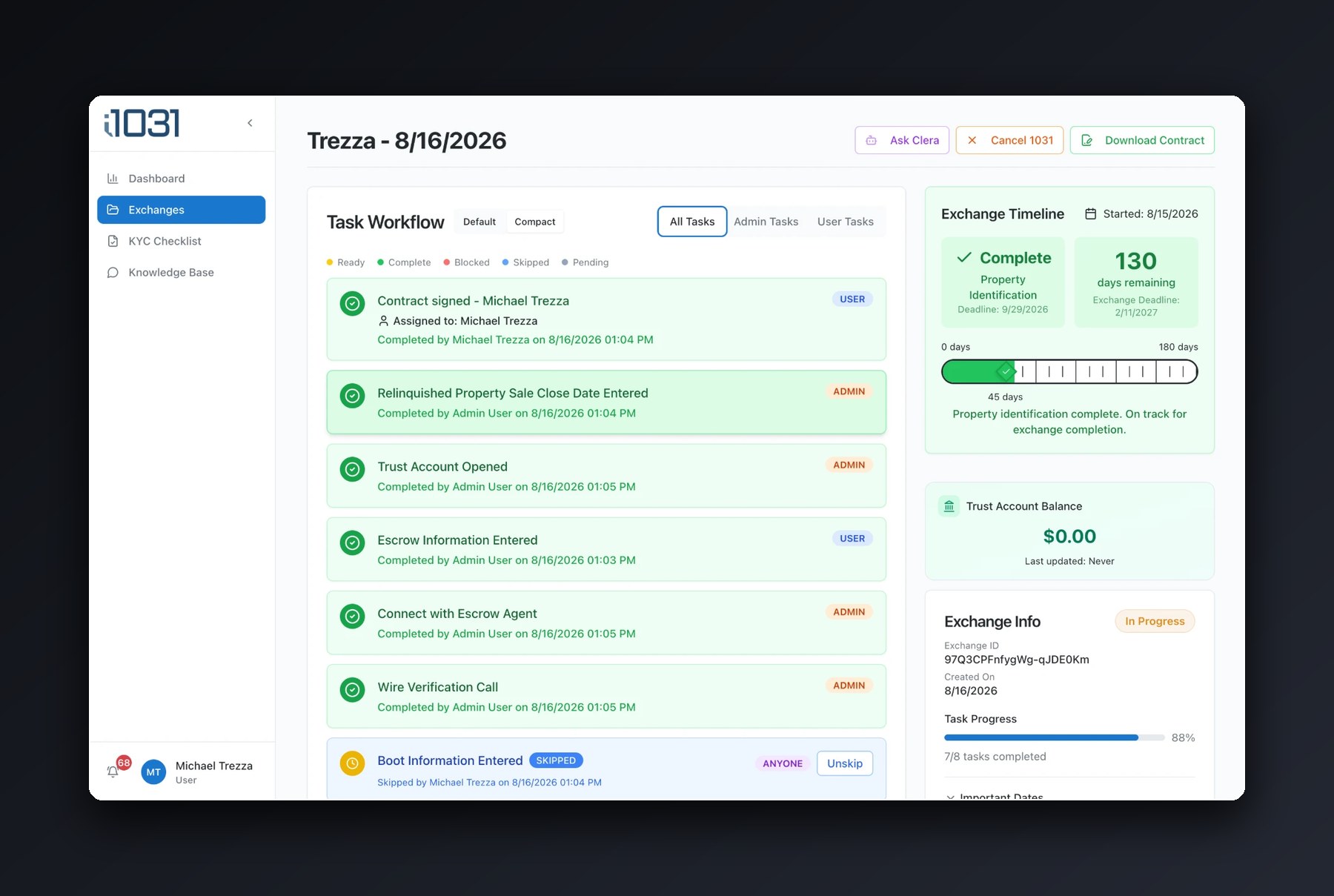
Task: Click the ANYONE role tag
Action: 783,763
